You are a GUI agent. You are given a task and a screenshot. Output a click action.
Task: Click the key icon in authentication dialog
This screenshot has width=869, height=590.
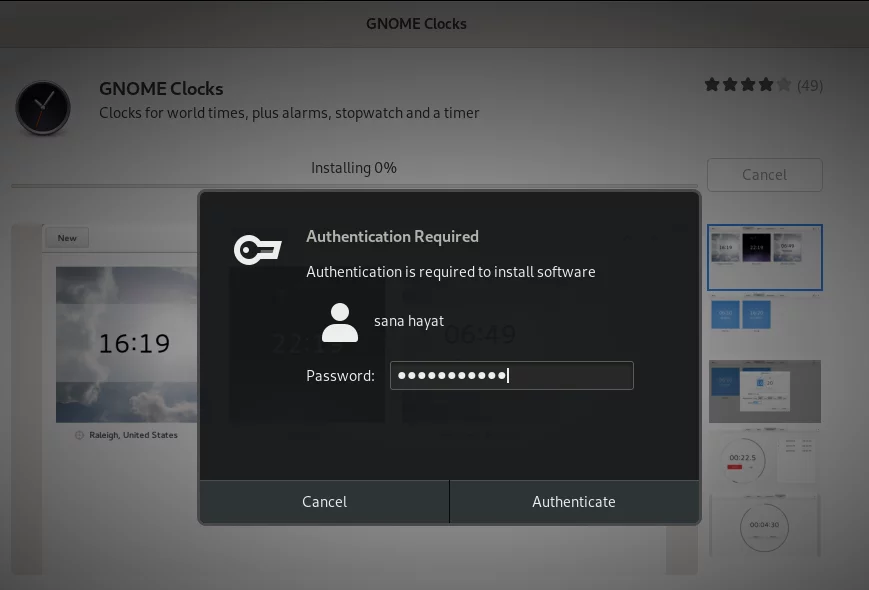(x=258, y=249)
